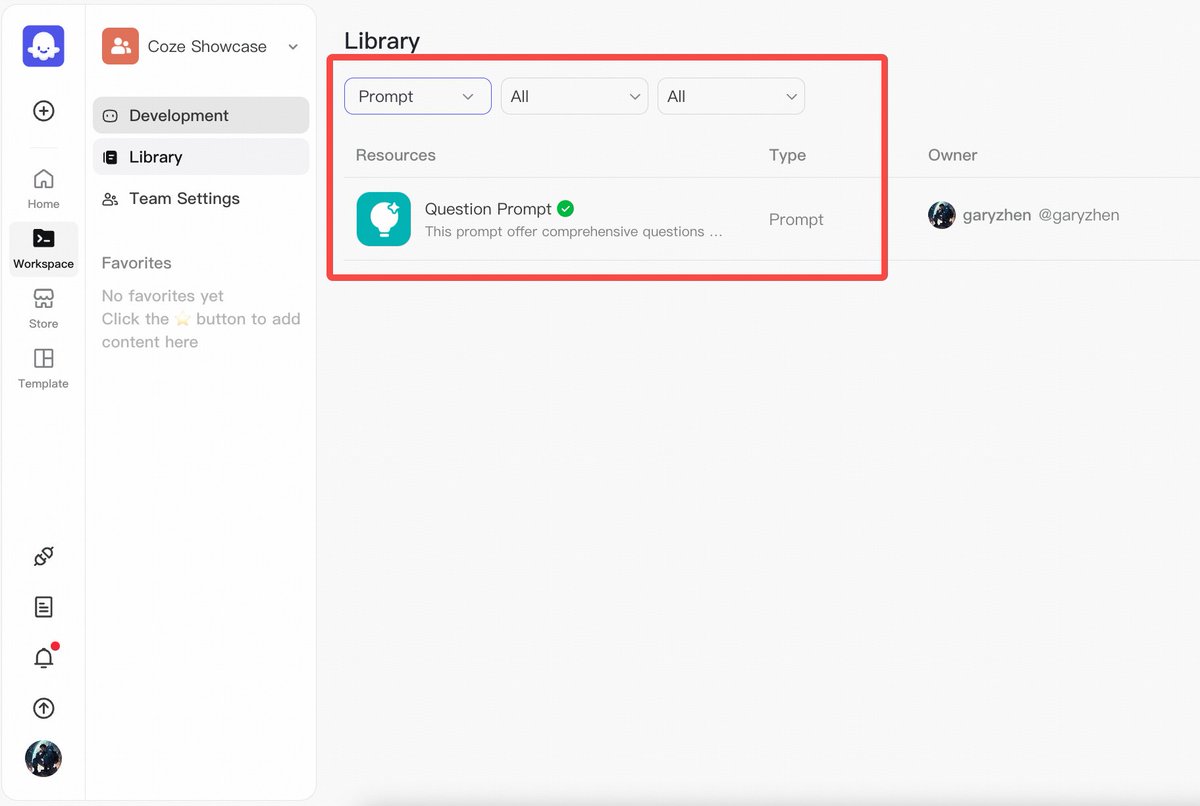Image resolution: width=1200 pixels, height=806 pixels.
Task: Open the Question Prompt resource name
Action: (488, 209)
